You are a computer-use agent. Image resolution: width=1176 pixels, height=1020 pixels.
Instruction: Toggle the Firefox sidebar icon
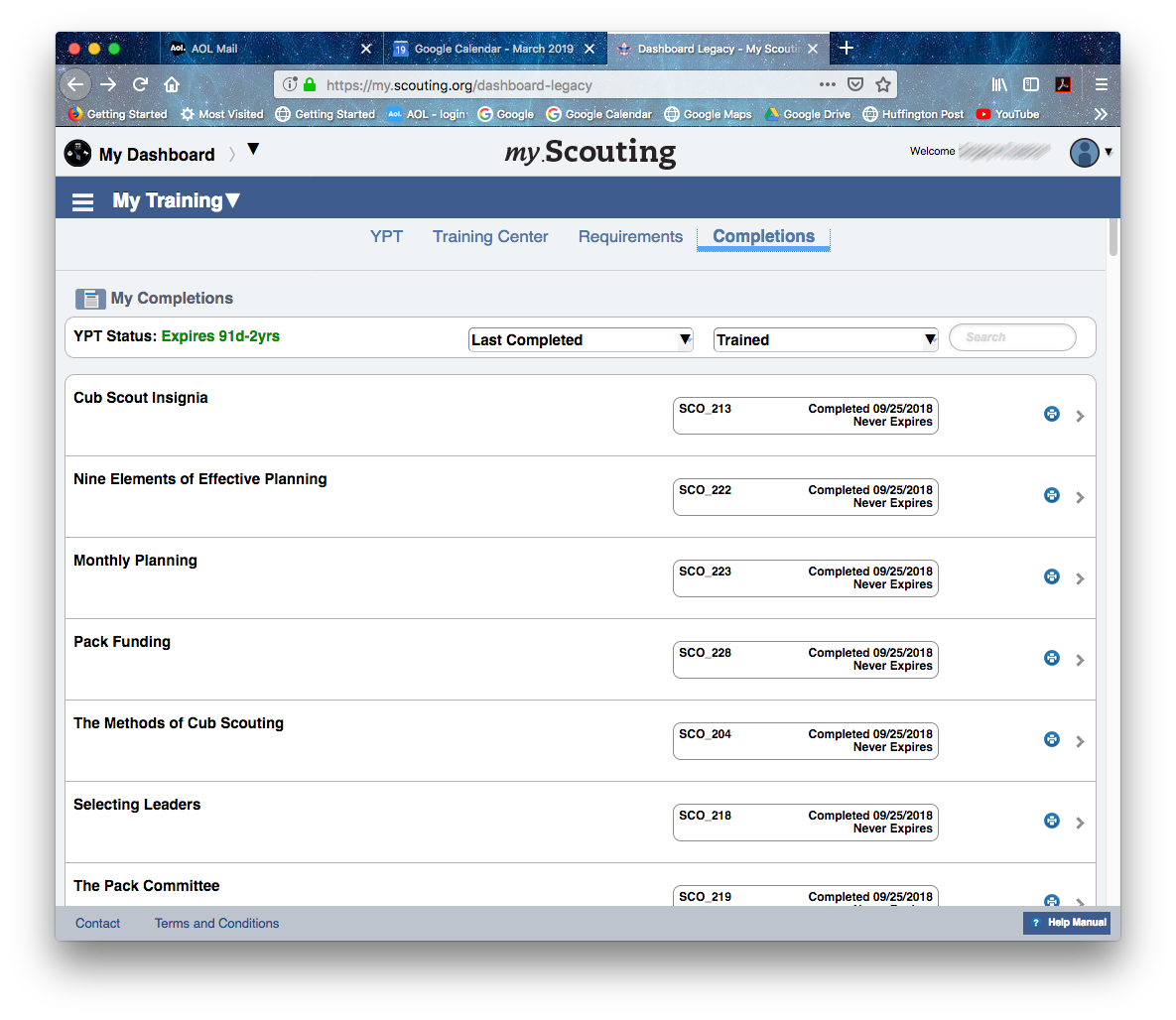[1031, 84]
